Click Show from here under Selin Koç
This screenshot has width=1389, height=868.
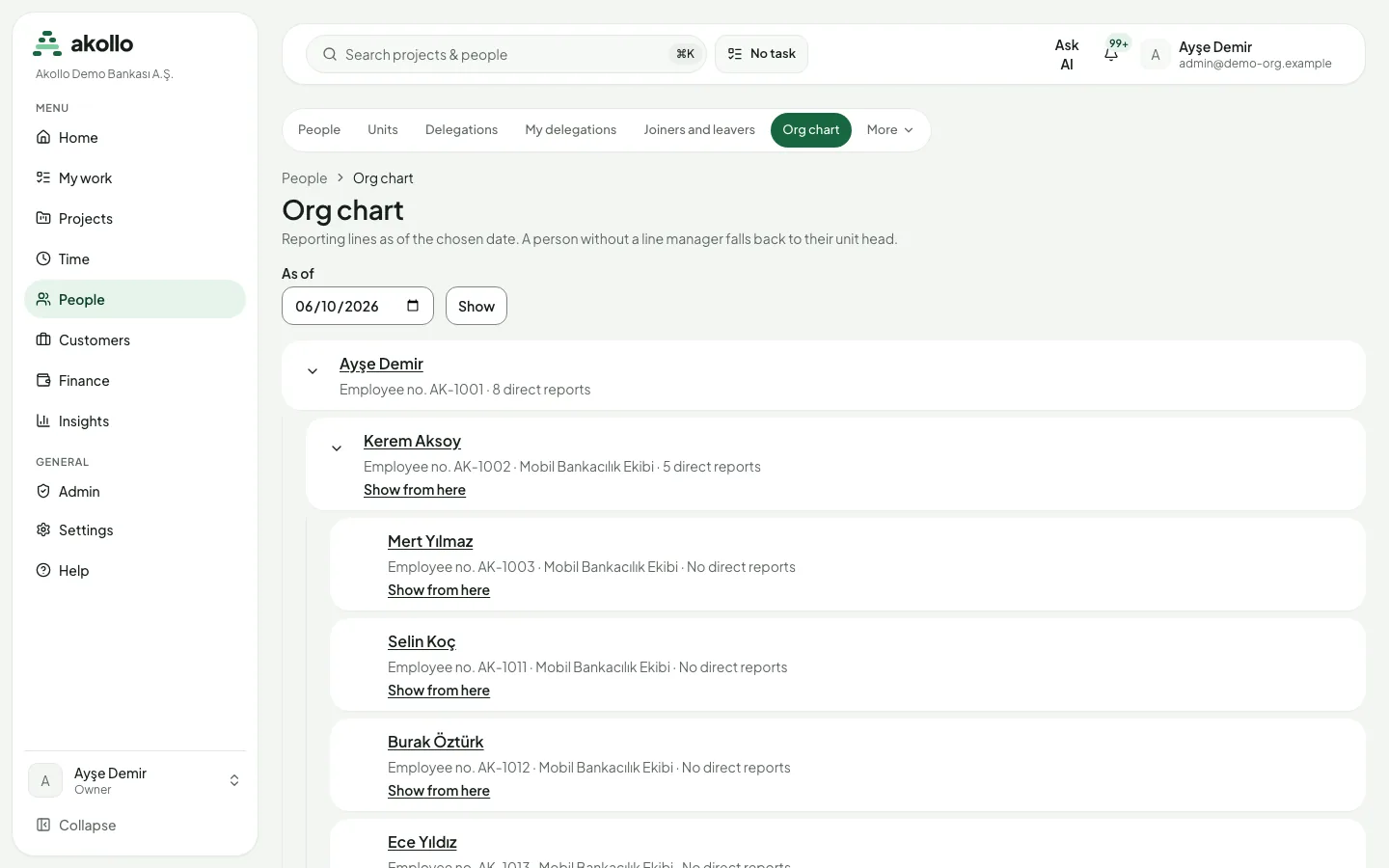click(x=439, y=691)
